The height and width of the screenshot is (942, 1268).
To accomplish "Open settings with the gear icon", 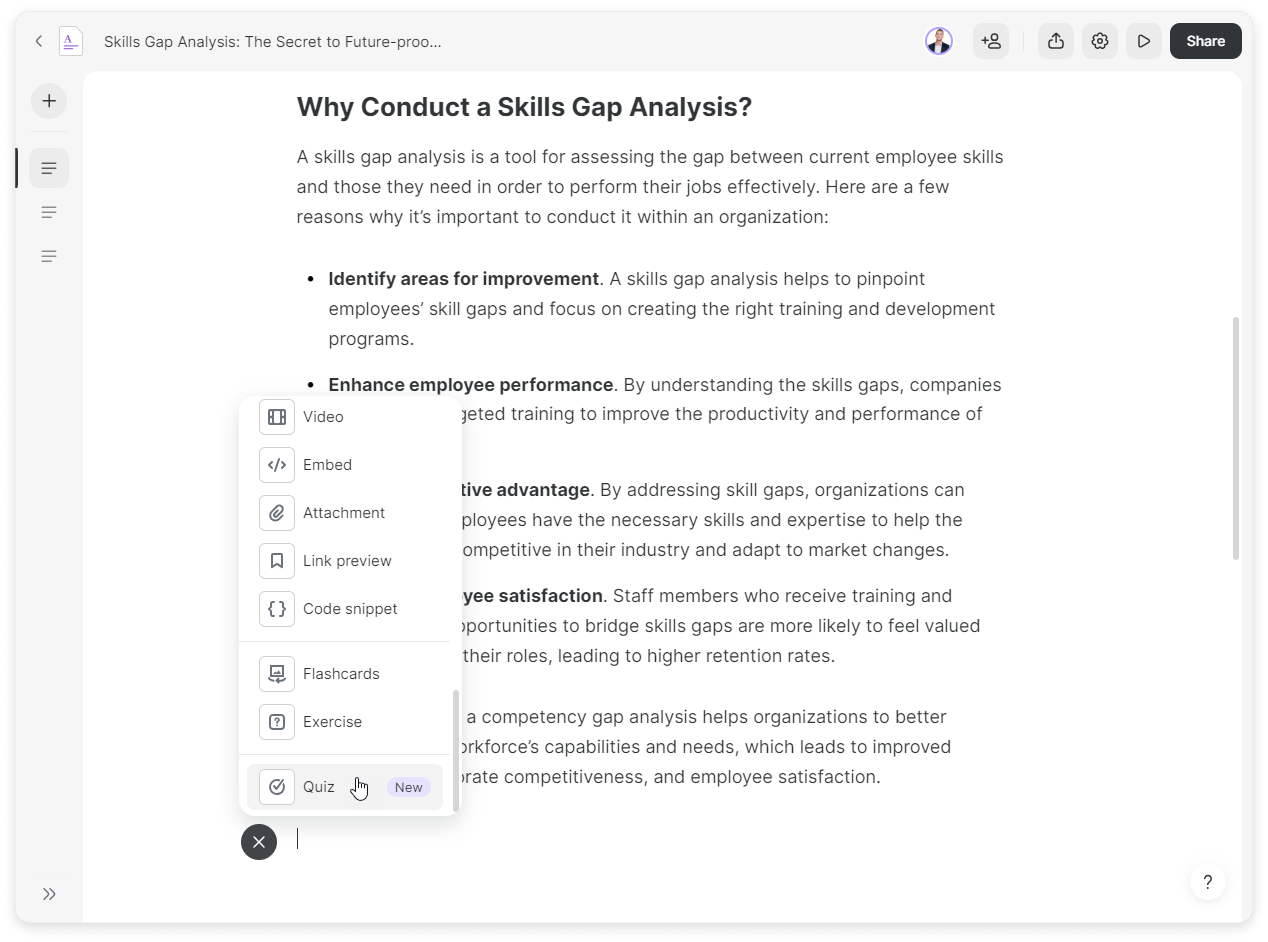I will click(1100, 41).
